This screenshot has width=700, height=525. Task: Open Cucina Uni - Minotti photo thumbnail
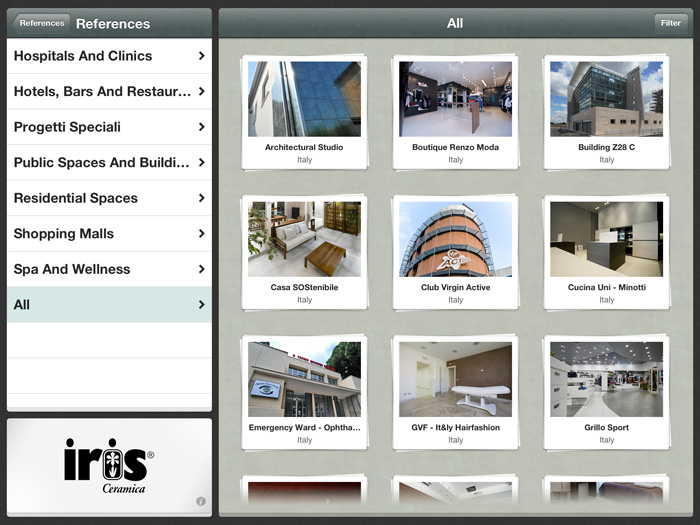tap(606, 239)
